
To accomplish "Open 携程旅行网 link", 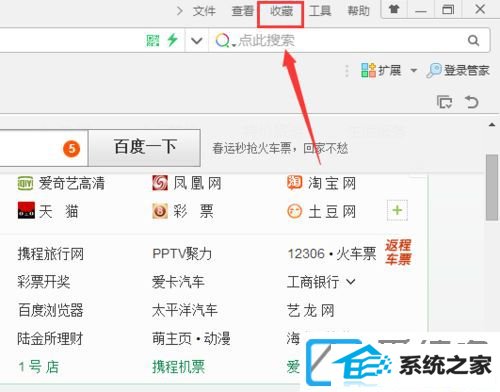I will 51,254.
